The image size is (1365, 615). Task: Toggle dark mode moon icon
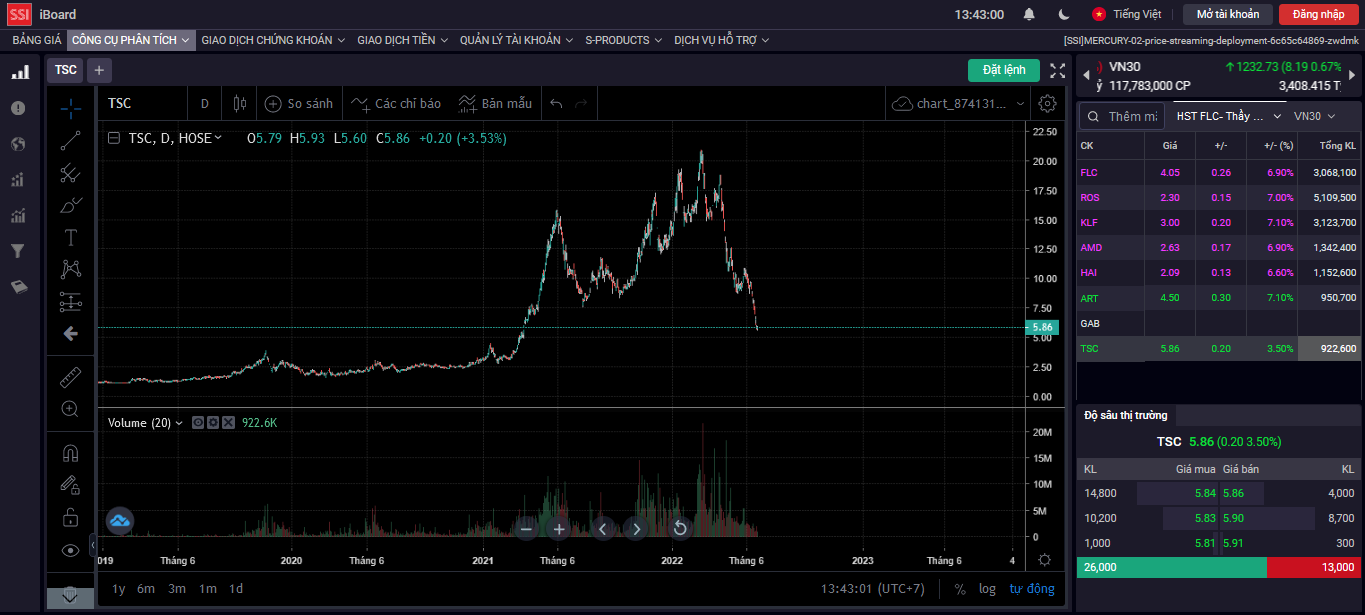coord(1064,14)
